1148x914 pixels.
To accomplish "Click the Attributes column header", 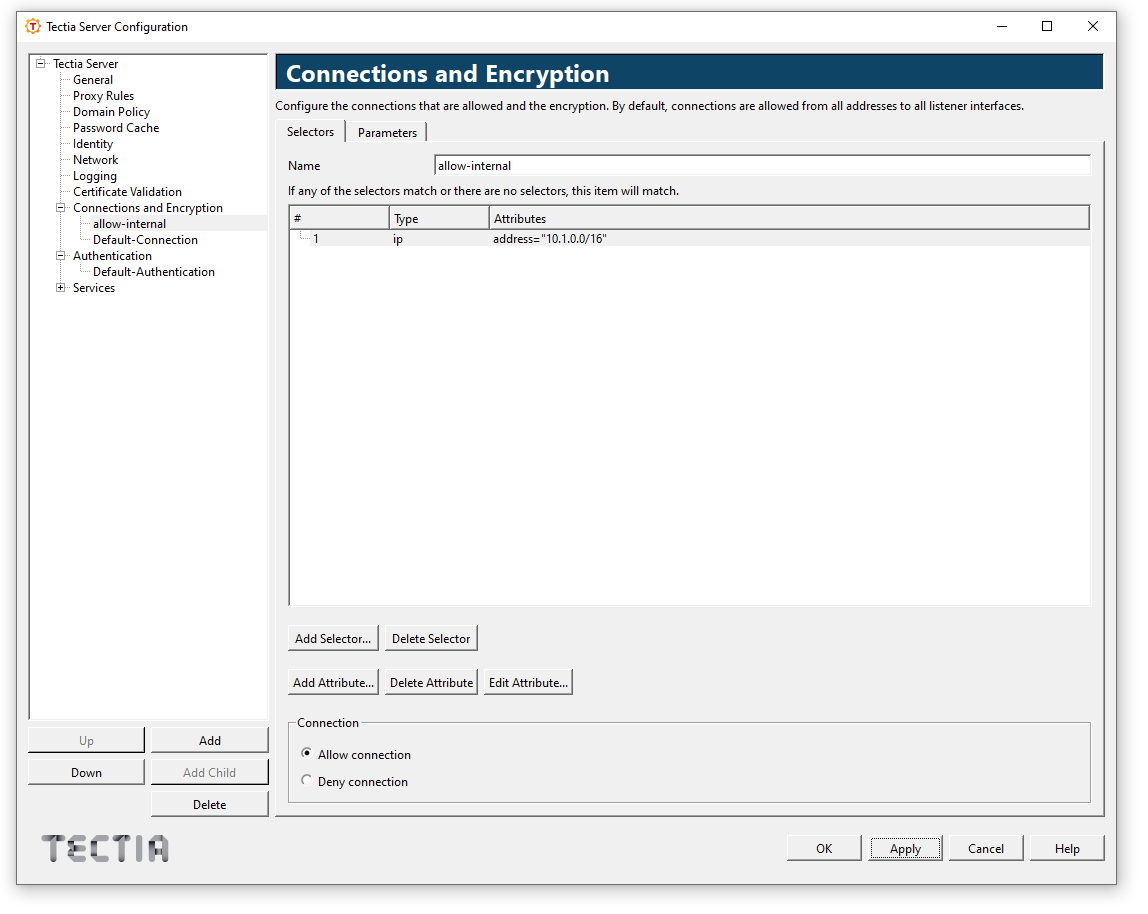I will 789,218.
